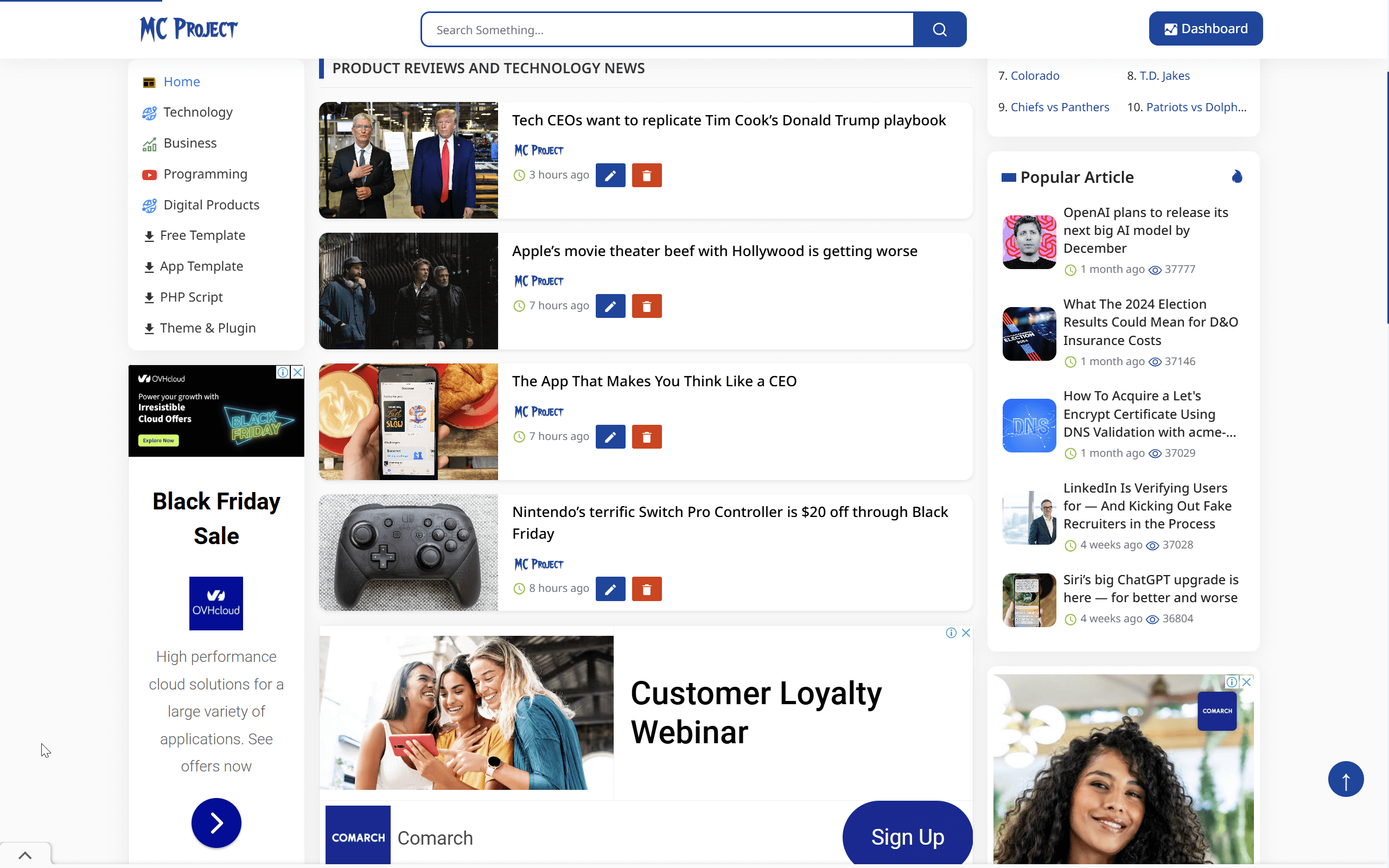Click the flame icon beside Popular Article

pos(1237,177)
